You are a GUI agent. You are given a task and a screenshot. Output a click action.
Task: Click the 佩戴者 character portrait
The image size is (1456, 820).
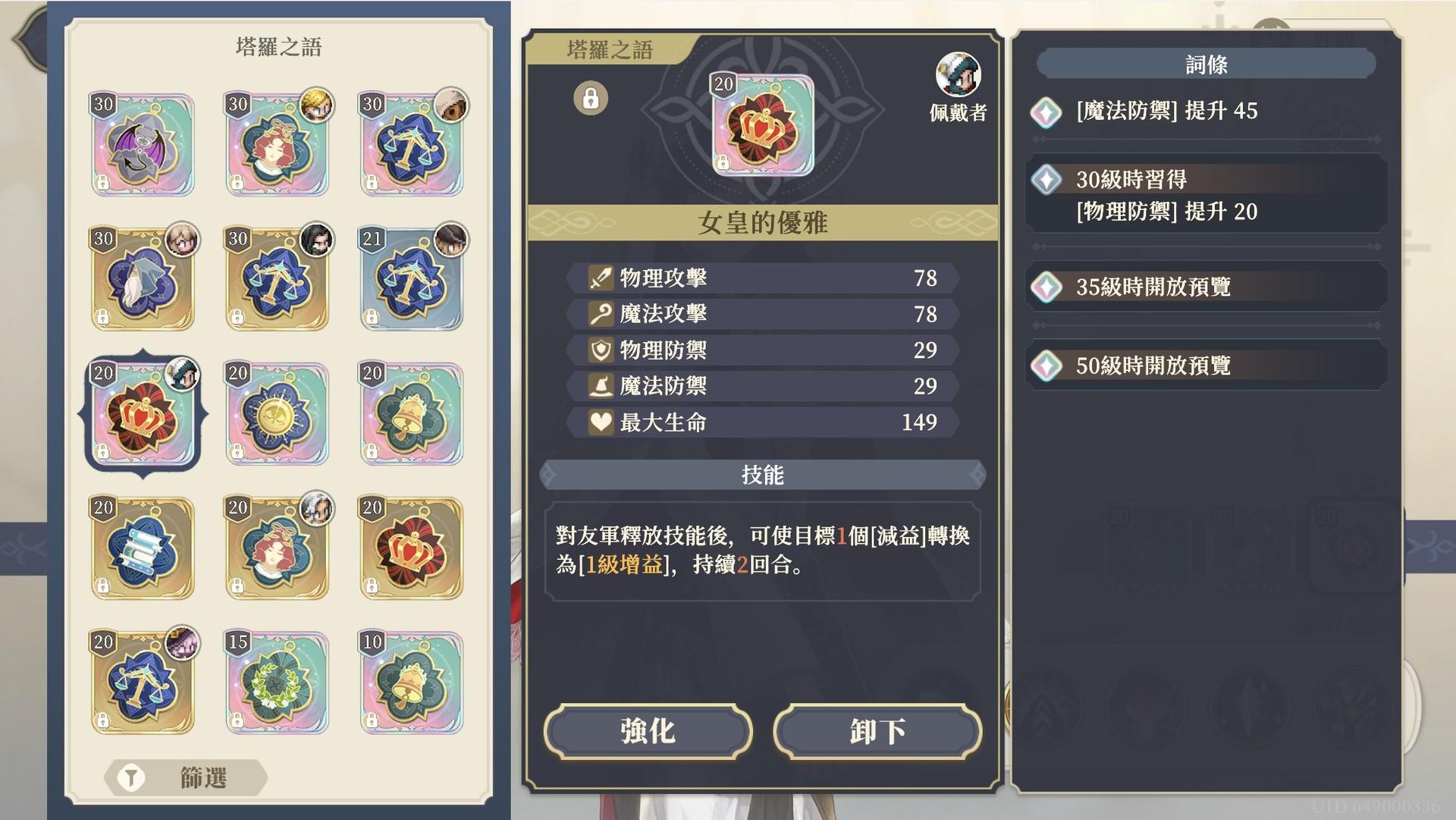(x=958, y=74)
